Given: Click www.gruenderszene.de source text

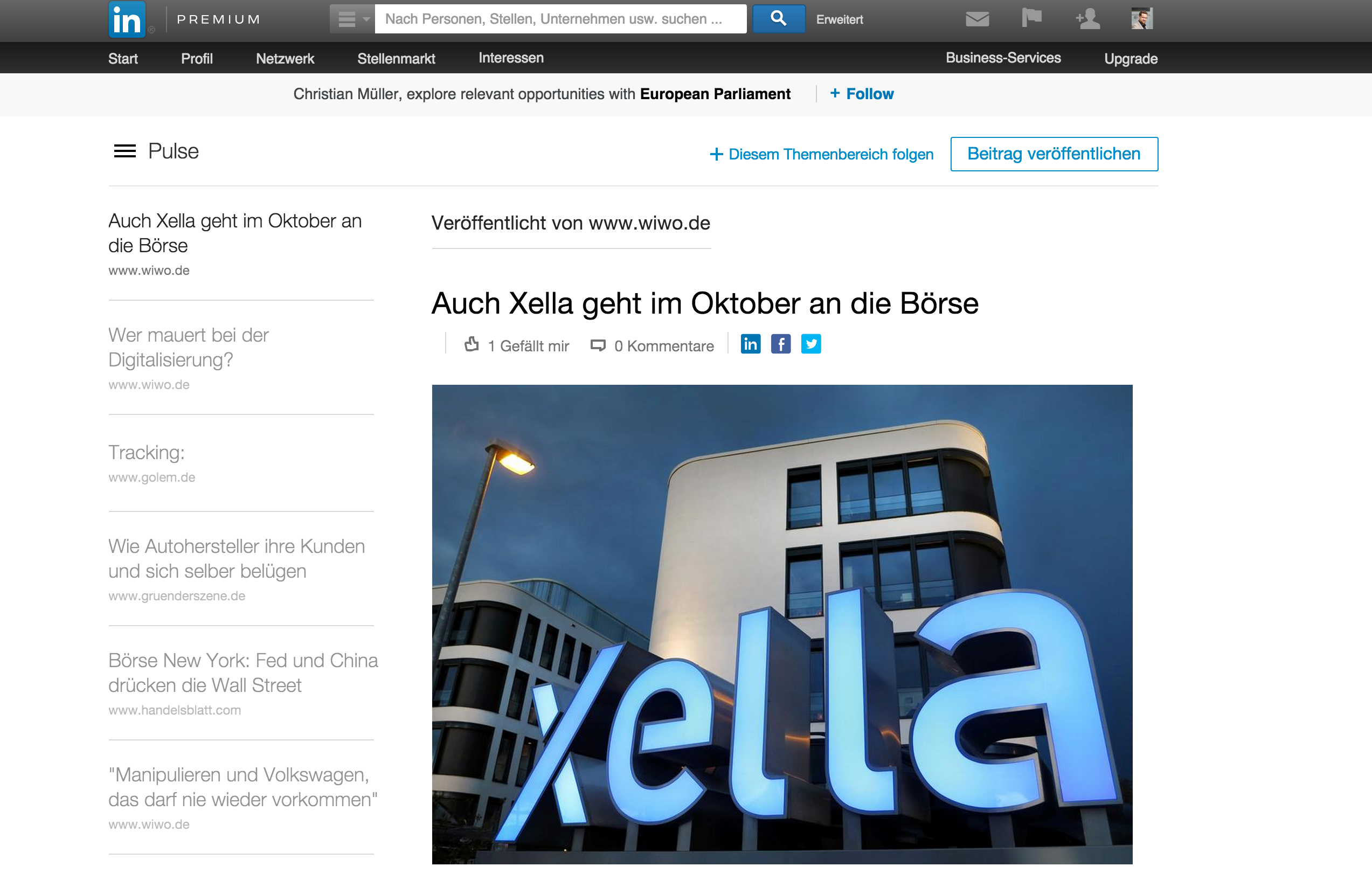Looking at the screenshot, I should pyautogui.click(x=177, y=596).
